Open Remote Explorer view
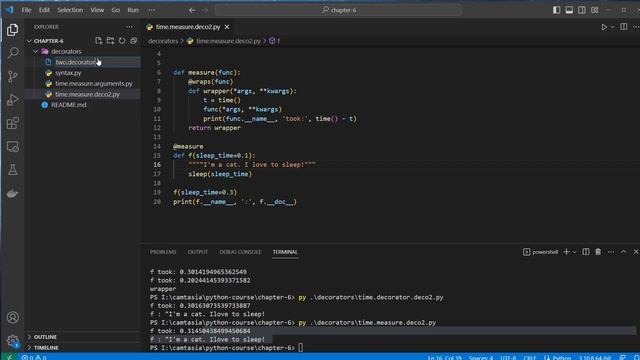This screenshot has width=640, height=360. tap(13, 147)
